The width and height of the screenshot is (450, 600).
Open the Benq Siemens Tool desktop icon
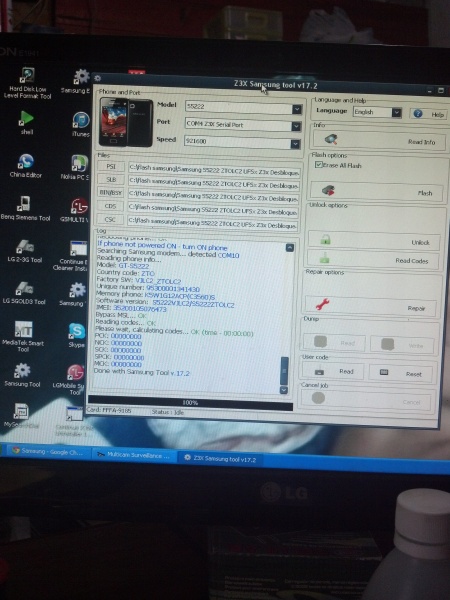tap(25, 208)
